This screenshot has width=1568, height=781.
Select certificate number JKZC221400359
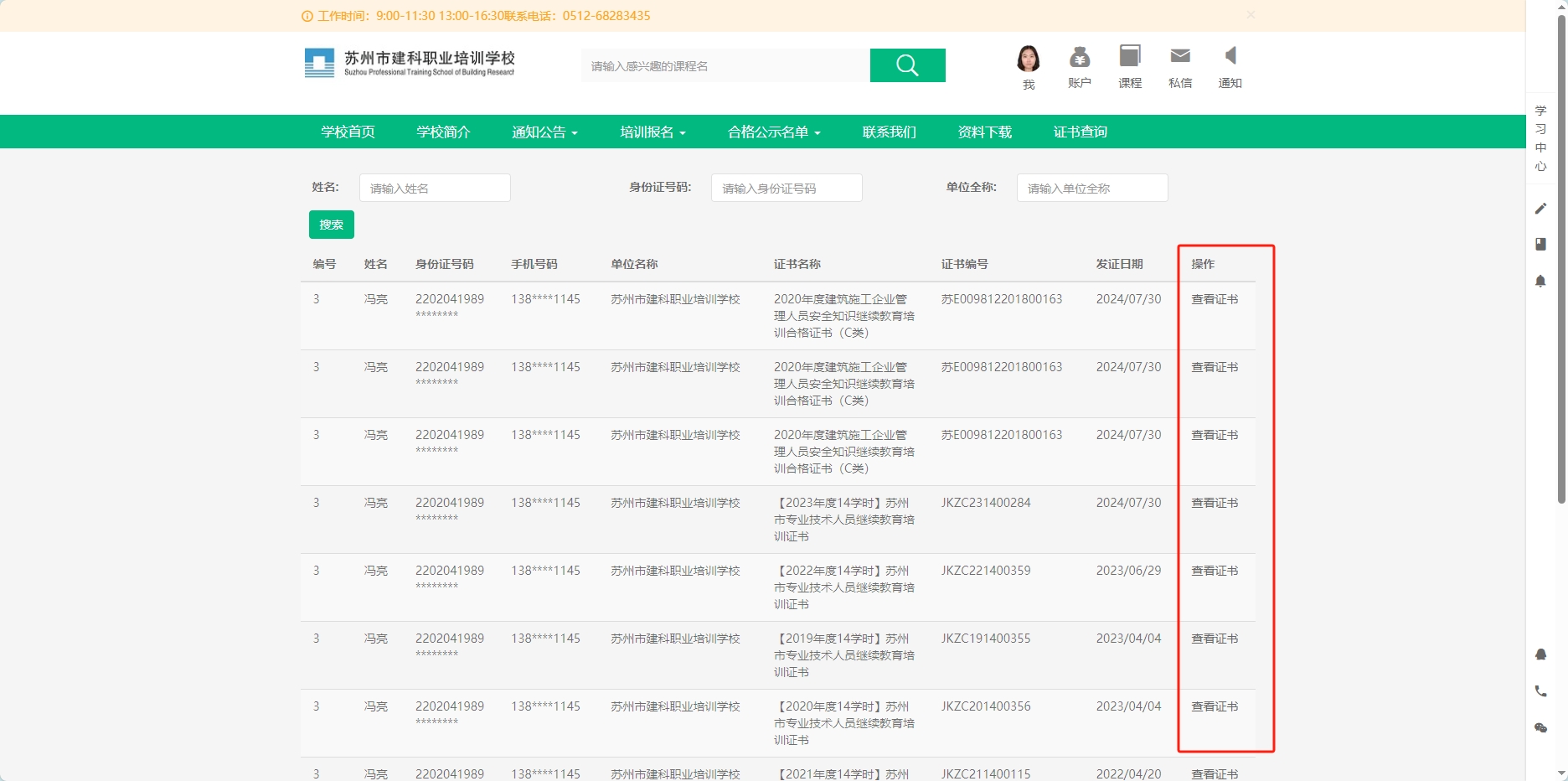pyautogui.click(x=986, y=571)
